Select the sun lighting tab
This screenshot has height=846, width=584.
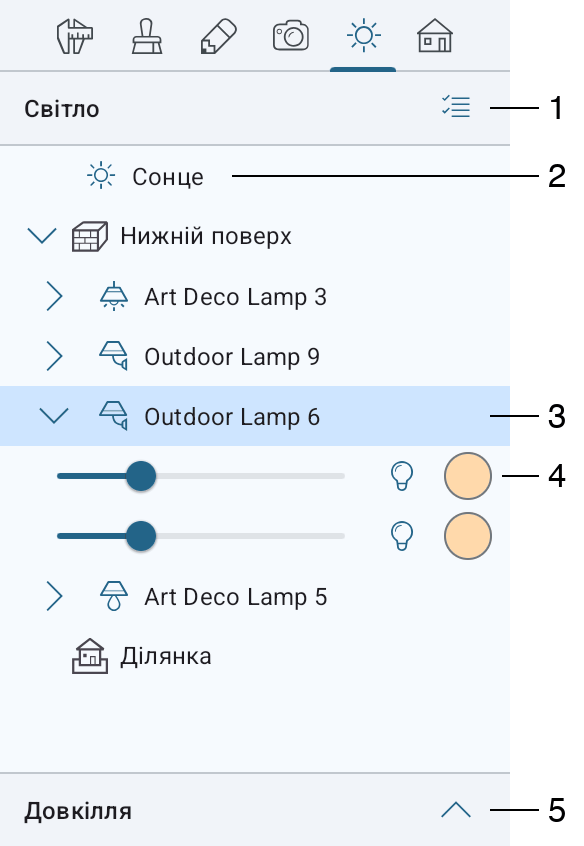pyautogui.click(x=363, y=36)
